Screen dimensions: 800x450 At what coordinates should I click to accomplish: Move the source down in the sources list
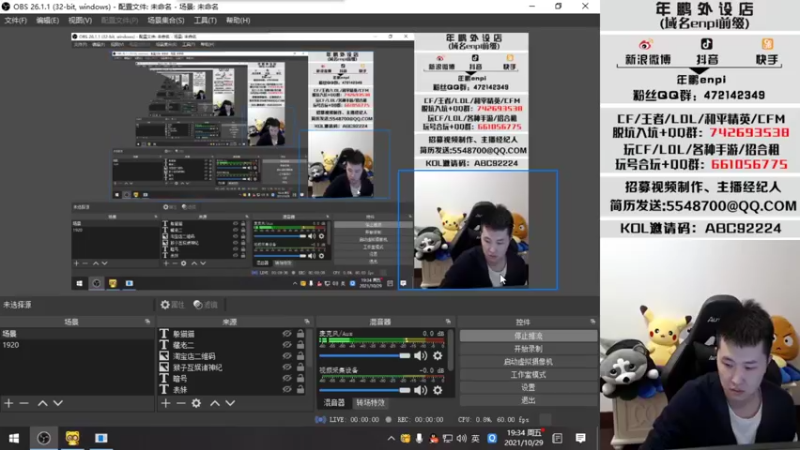click(231, 403)
